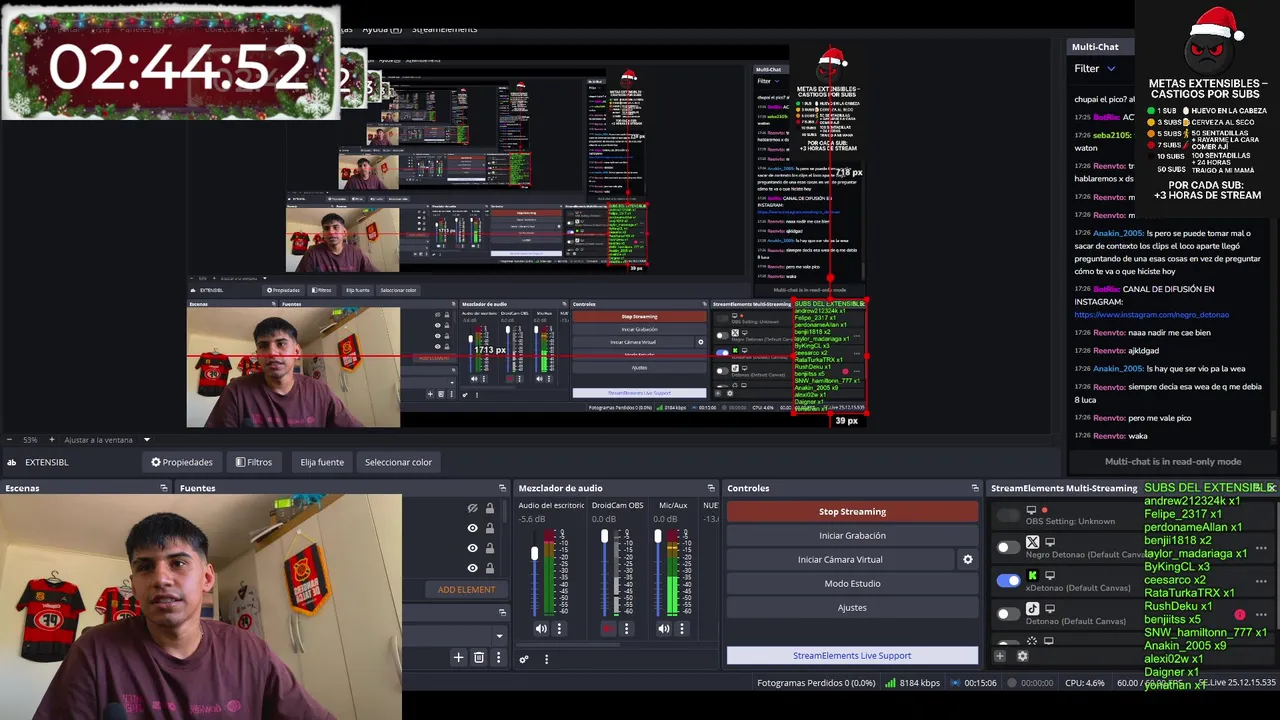Unmute the DroidCam OBS audio channel
This screenshot has height=720, width=1280.
click(x=608, y=629)
